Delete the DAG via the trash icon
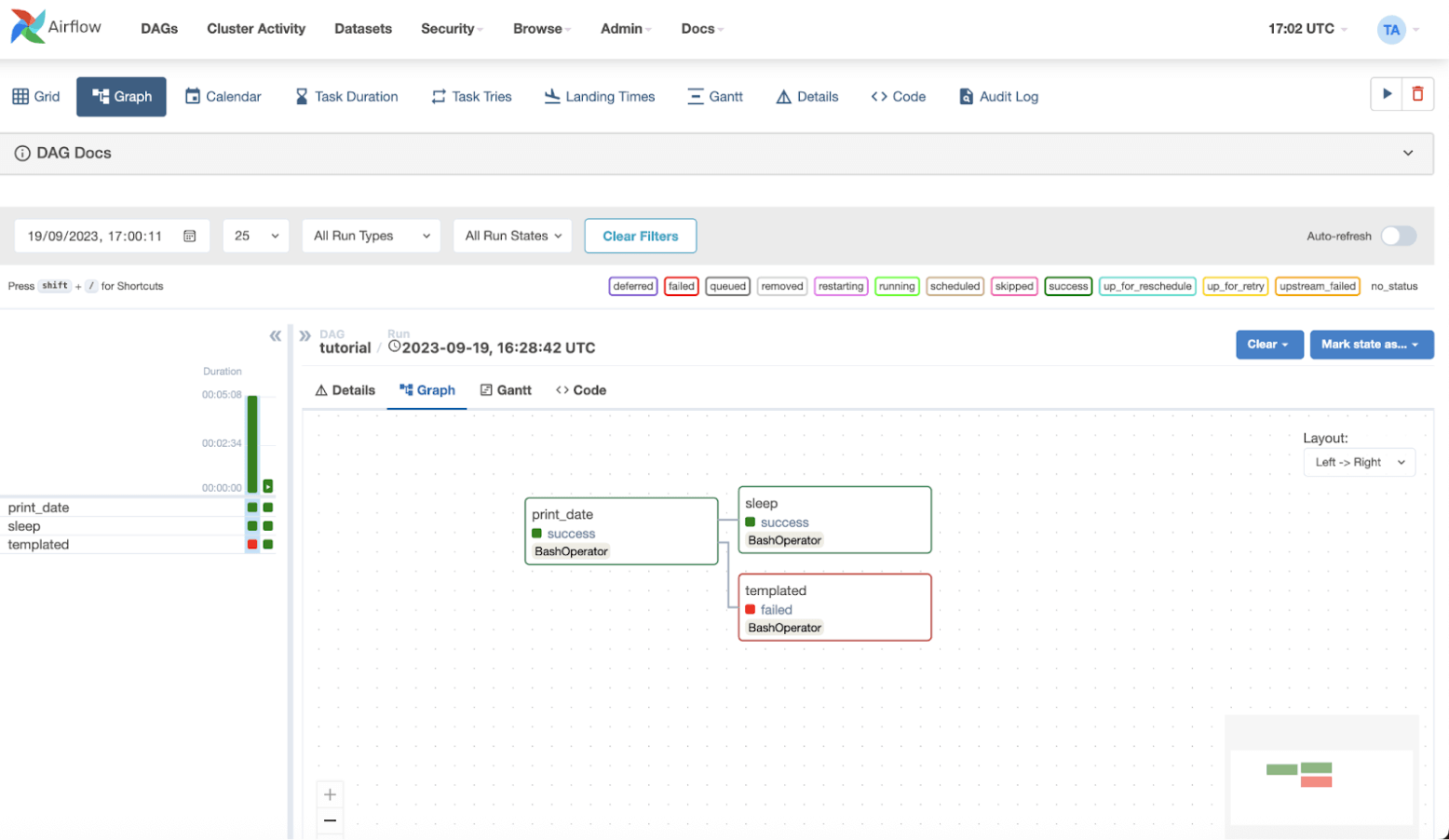The height and width of the screenshot is (840, 1449). click(1418, 94)
